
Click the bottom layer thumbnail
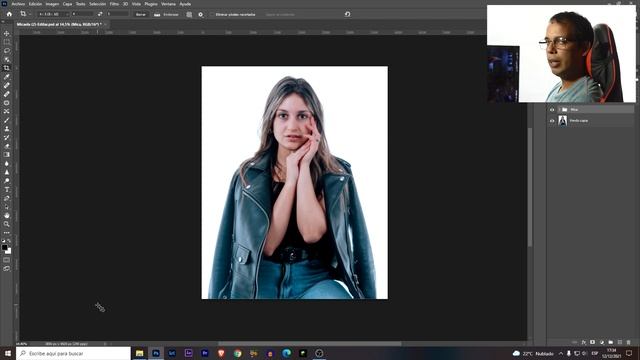(562, 121)
